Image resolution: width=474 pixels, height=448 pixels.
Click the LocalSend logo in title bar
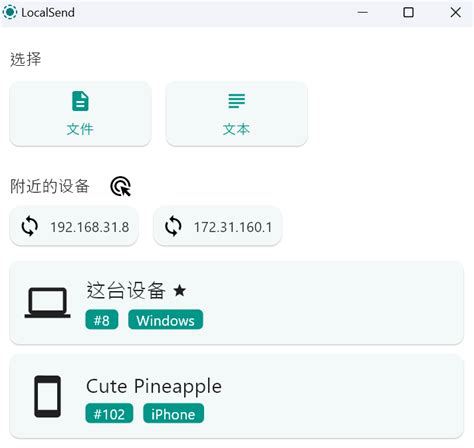pos(10,12)
